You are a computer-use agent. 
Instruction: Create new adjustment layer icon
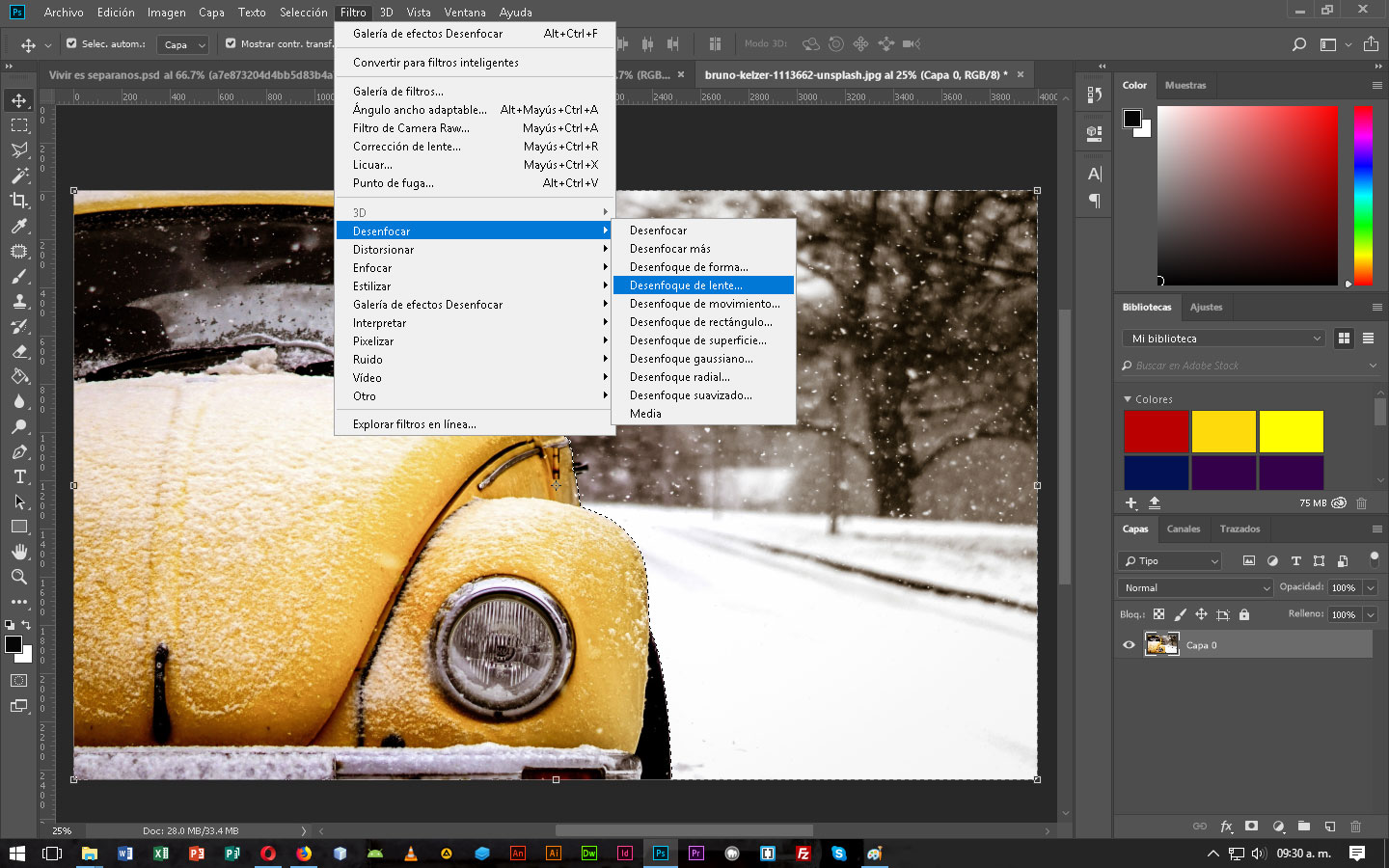(1278, 827)
